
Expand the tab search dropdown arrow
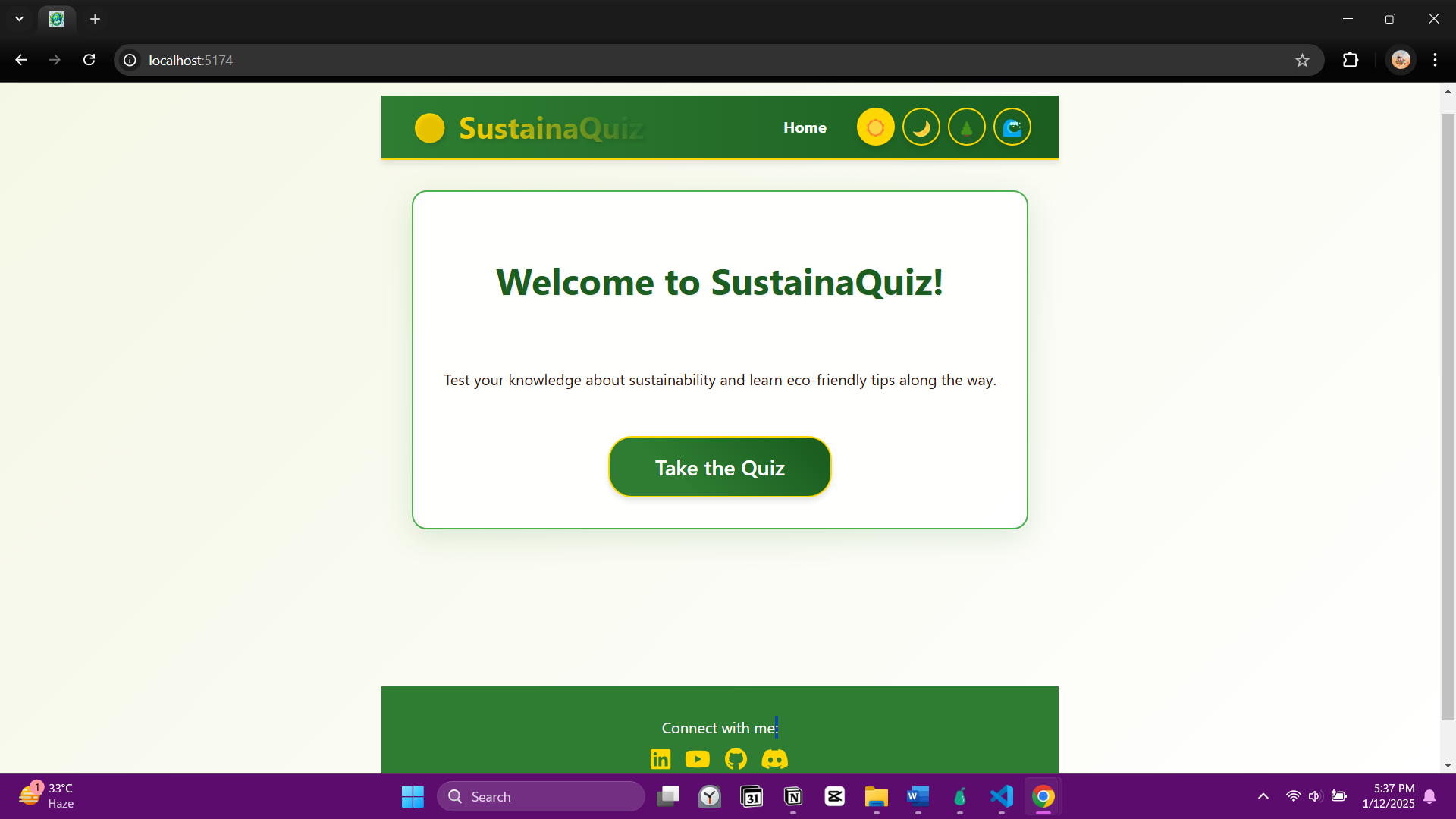coord(19,19)
